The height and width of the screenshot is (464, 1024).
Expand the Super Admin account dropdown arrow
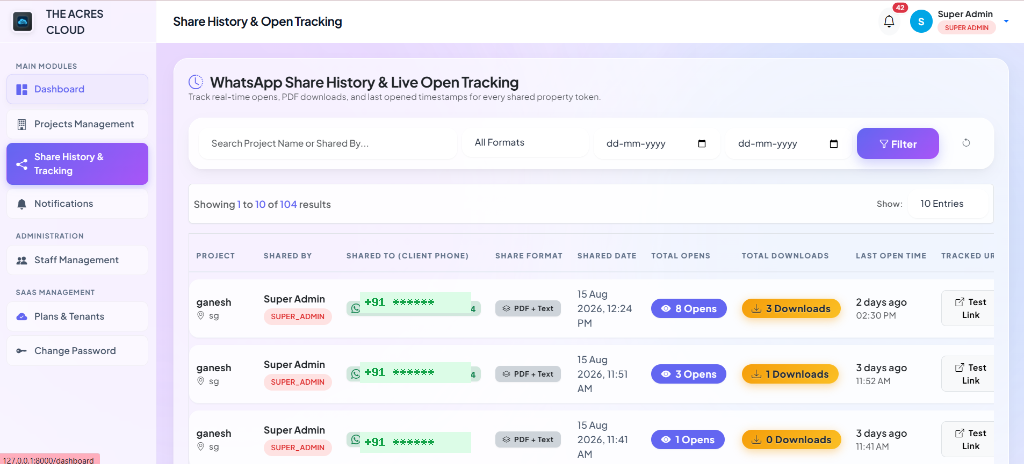[1006, 20]
